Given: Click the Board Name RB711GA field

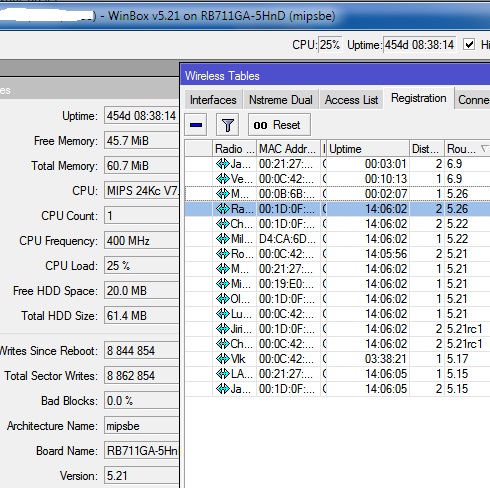Looking at the screenshot, I should 142,451.
